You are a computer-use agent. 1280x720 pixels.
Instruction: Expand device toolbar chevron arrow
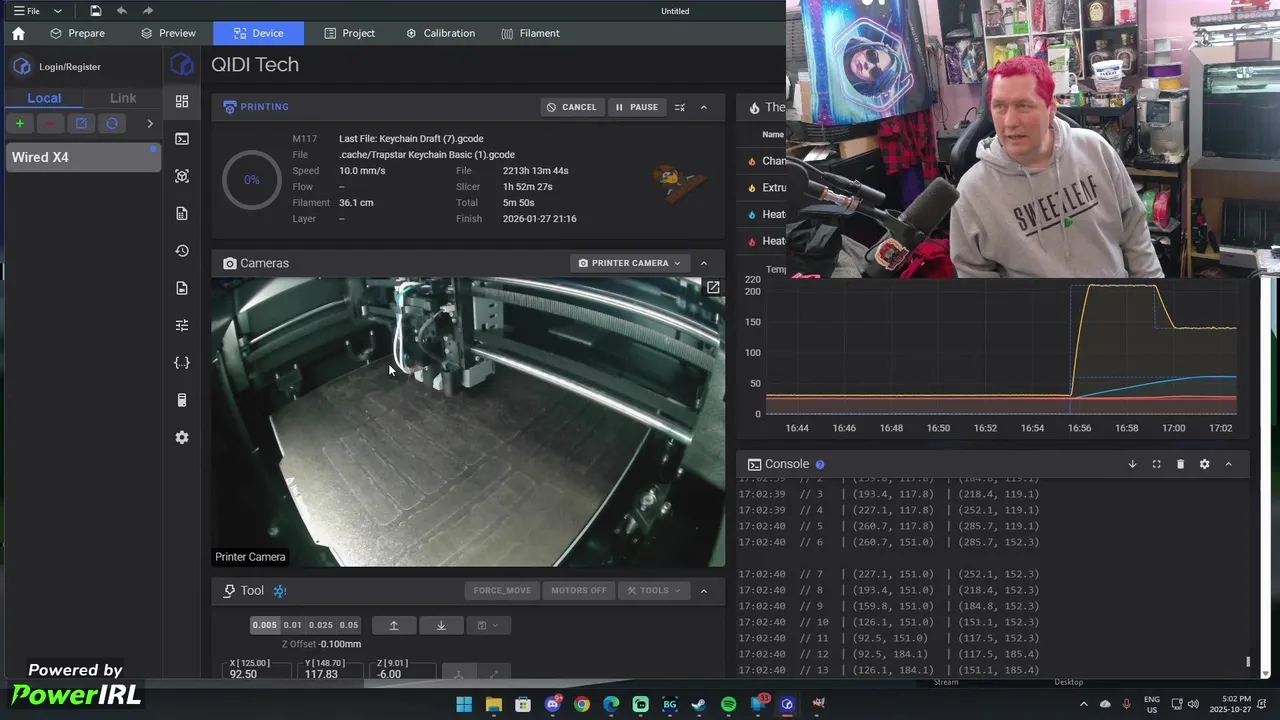pyautogui.click(x=150, y=123)
